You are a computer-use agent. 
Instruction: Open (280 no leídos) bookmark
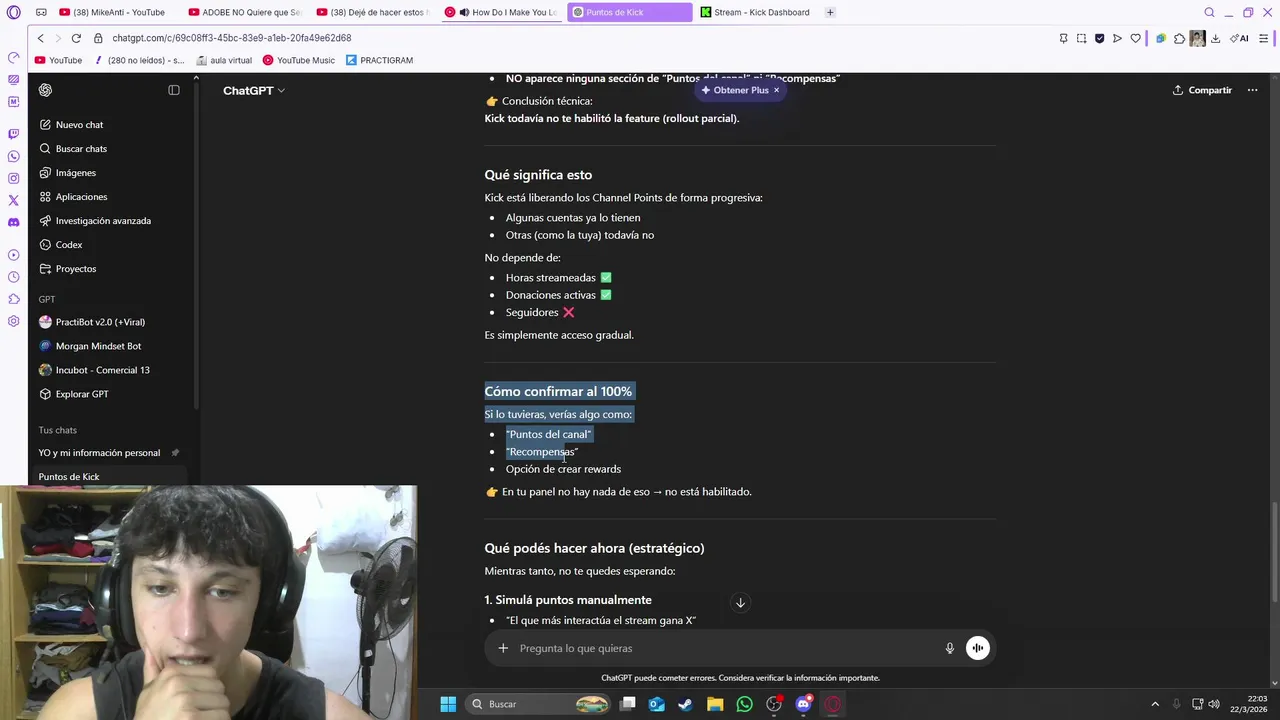click(140, 60)
